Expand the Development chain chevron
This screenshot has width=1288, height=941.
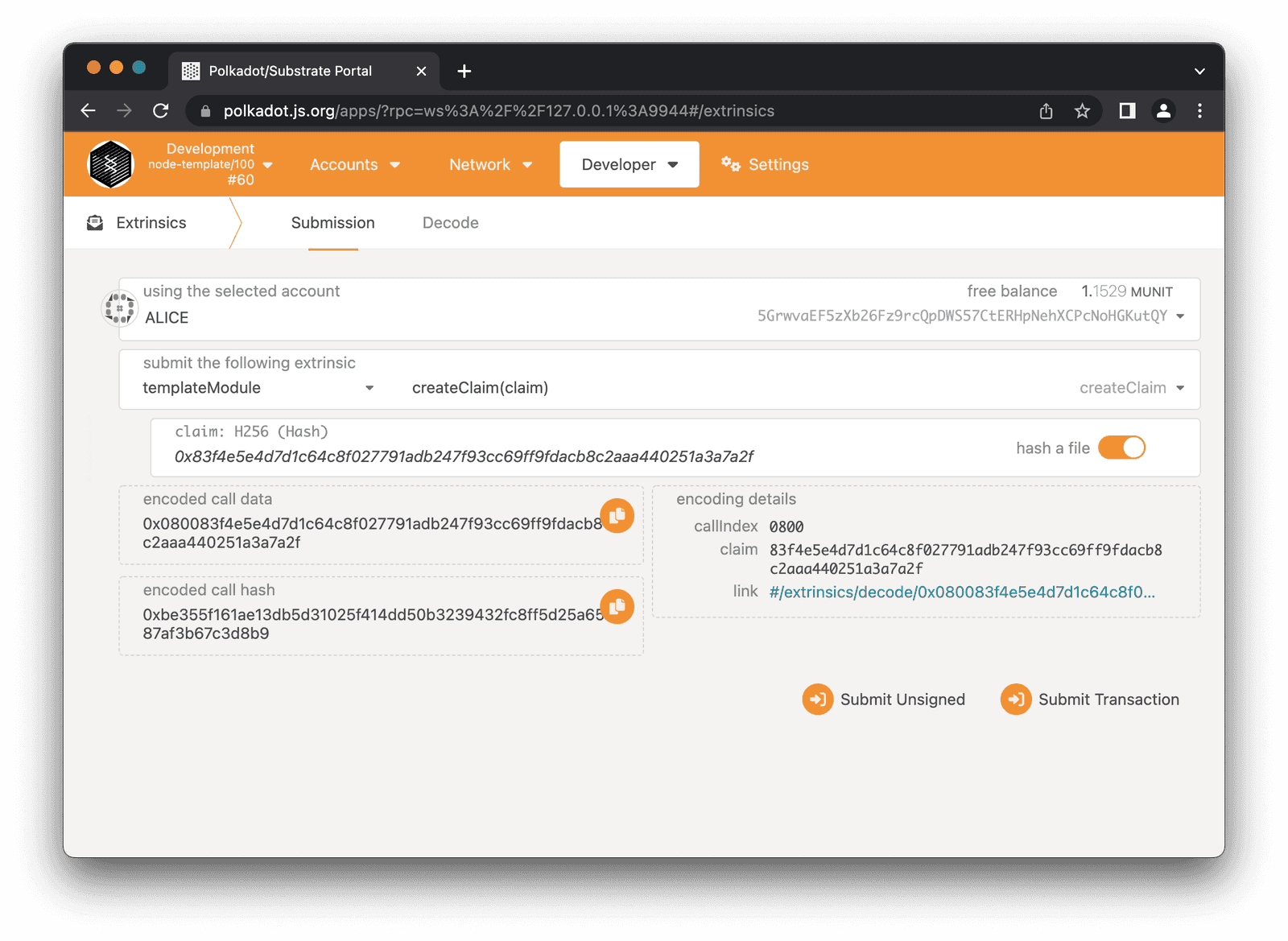(x=268, y=164)
